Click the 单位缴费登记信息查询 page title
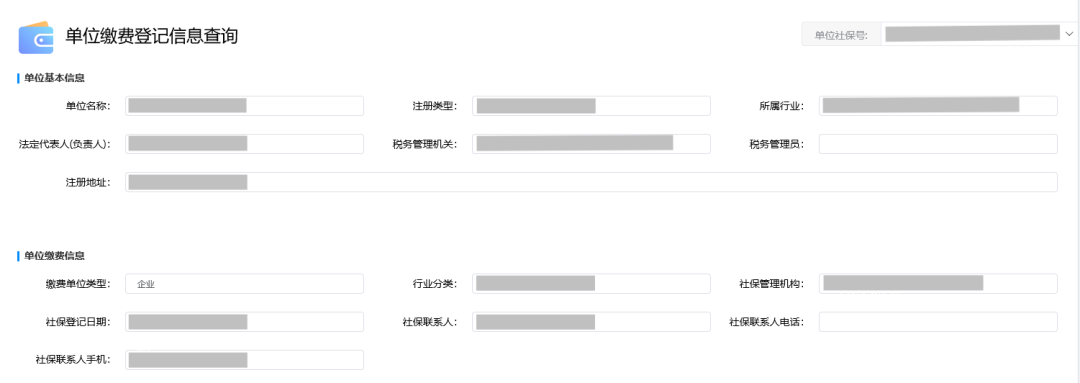 pyautogui.click(x=152, y=36)
